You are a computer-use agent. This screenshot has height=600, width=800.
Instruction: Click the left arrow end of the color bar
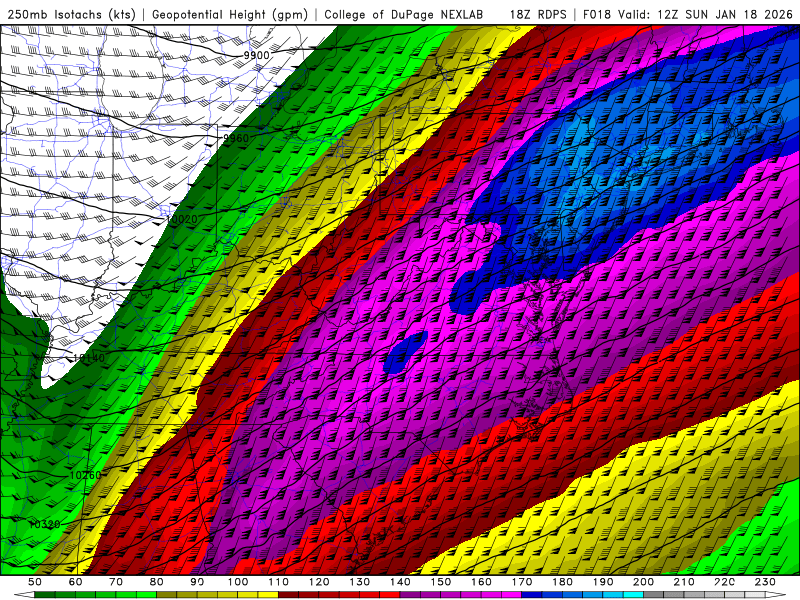coord(24,595)
